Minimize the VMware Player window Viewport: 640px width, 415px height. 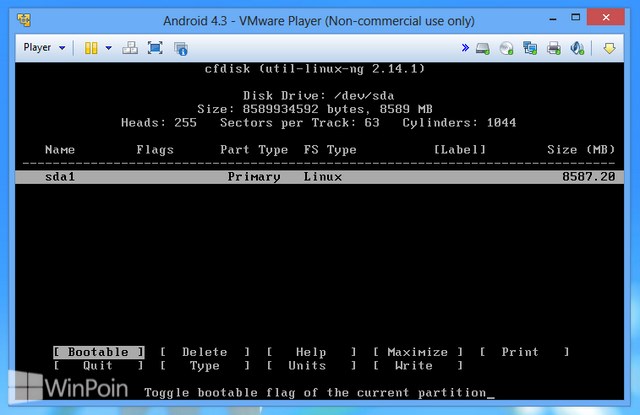coord(553,18)
